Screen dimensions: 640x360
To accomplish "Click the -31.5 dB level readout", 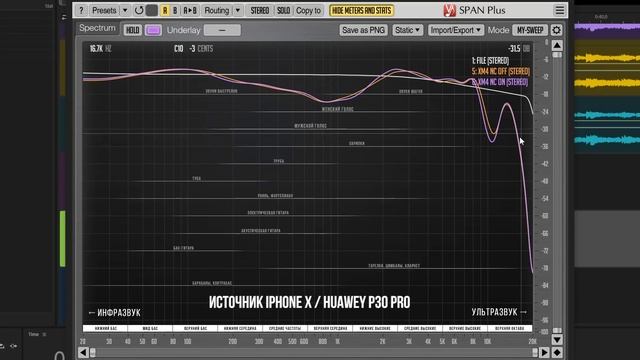I will [x=519, y=49].
